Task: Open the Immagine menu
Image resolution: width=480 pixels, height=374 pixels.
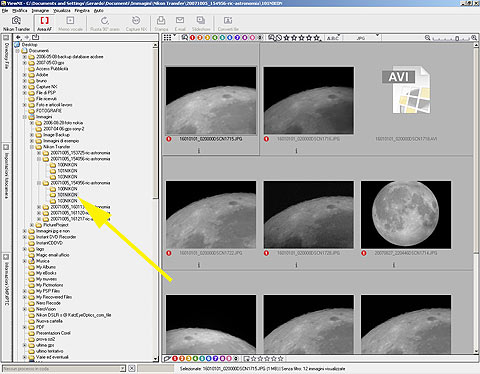Action: point(40,11)
